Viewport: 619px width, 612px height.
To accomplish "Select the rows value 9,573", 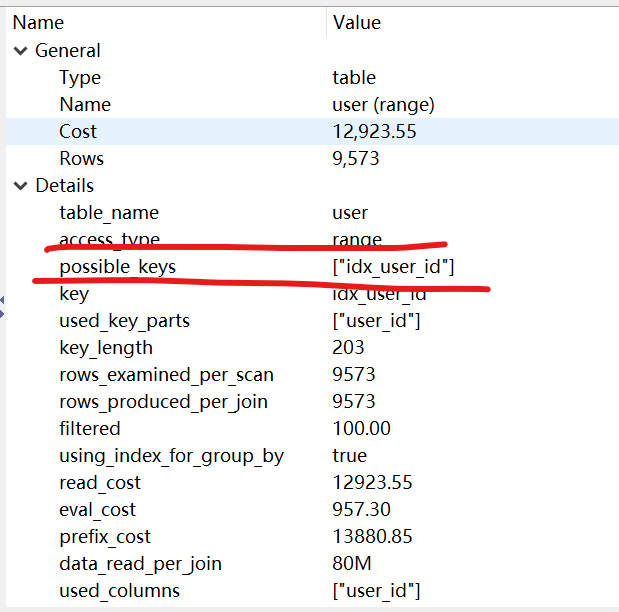I will click(356, 159).
